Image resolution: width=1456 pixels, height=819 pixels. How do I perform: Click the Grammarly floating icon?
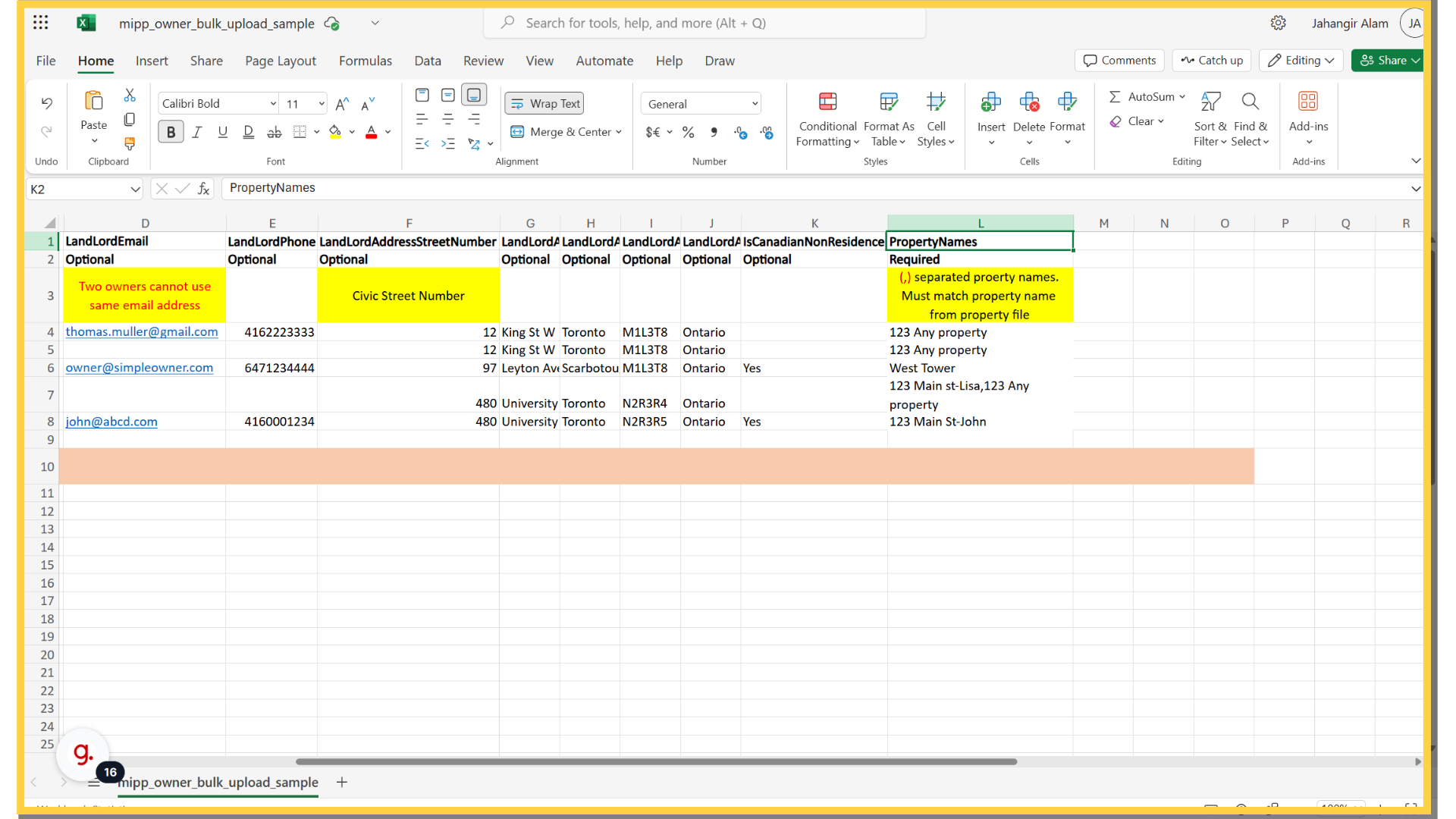tap(83, 754)
